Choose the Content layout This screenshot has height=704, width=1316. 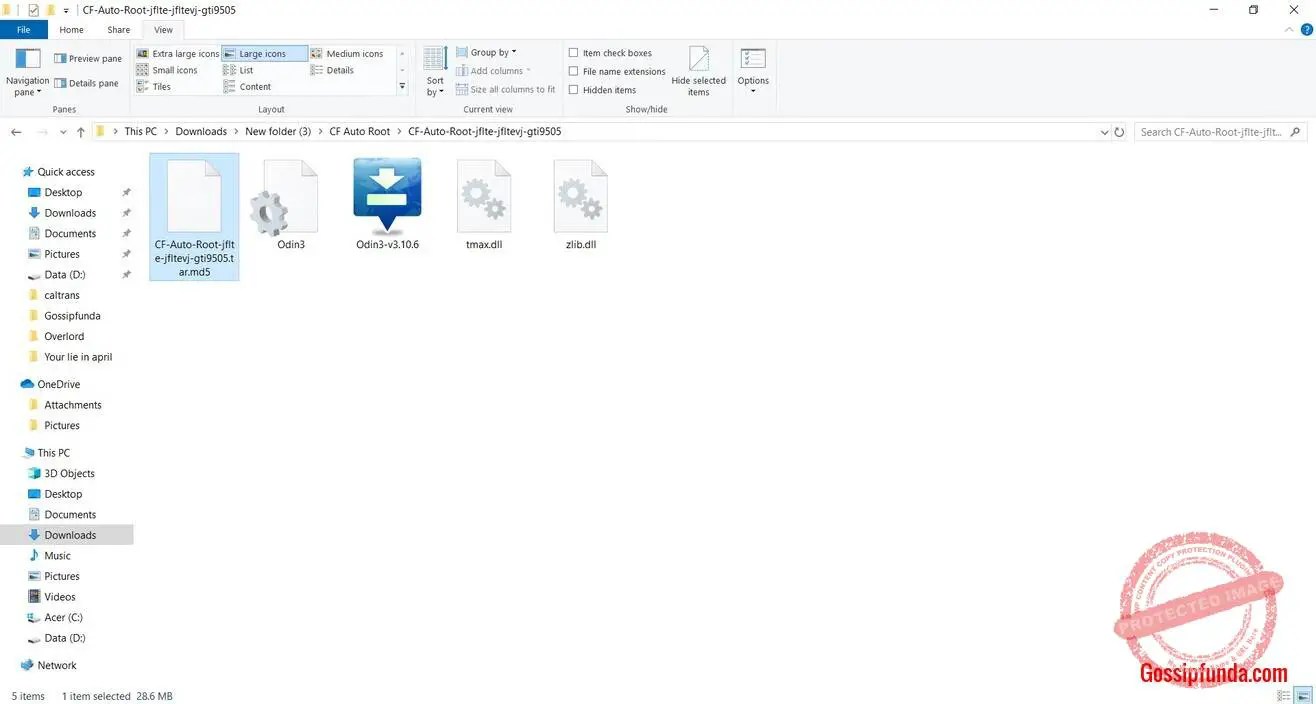click(248, 86)
